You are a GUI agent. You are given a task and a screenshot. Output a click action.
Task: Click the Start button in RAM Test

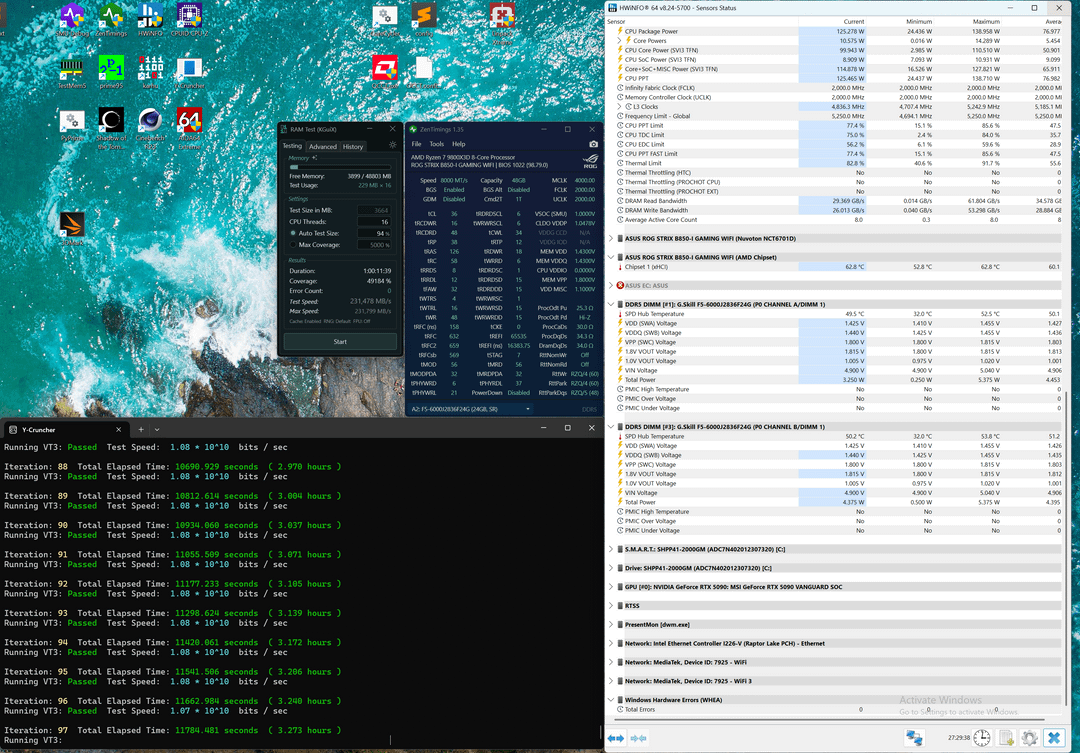click(340, 342)
